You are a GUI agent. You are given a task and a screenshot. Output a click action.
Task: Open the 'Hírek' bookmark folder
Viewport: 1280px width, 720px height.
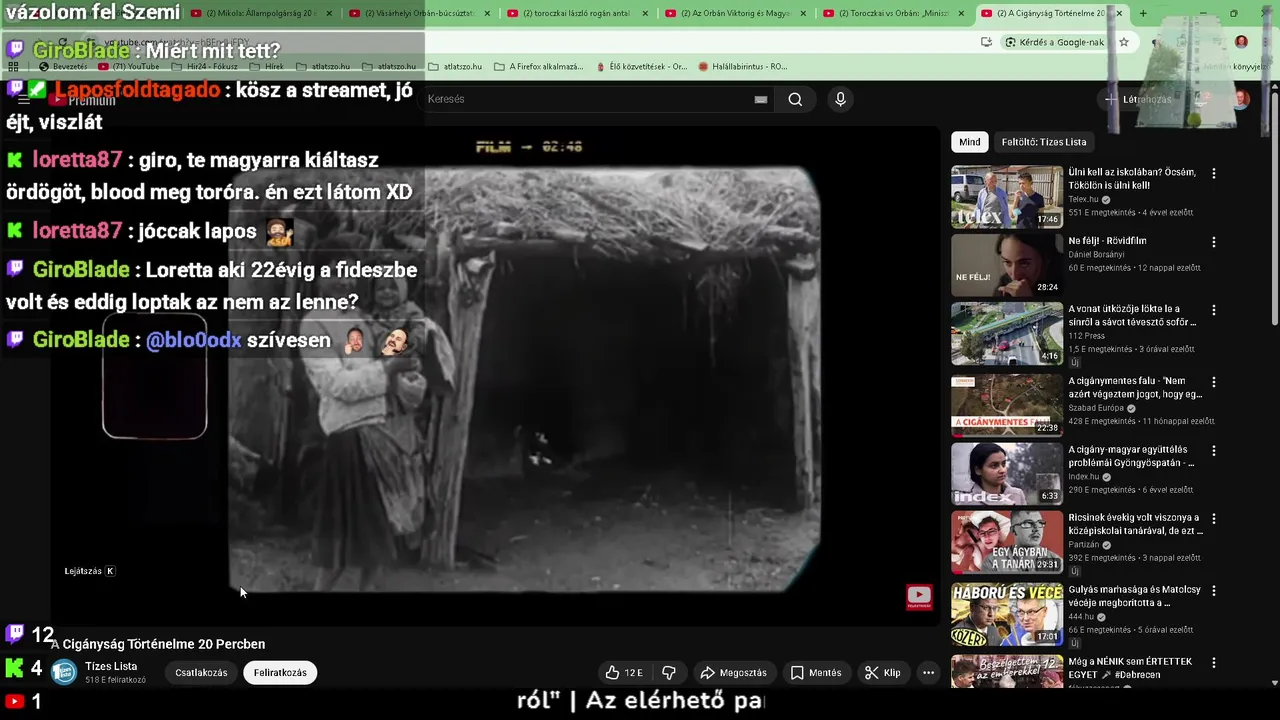tap(266, 66)
